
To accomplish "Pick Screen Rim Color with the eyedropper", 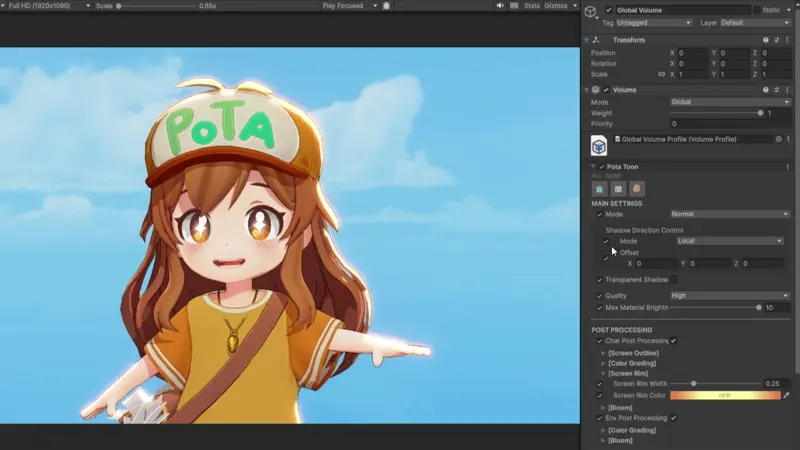I will click(x=786, y=395).
